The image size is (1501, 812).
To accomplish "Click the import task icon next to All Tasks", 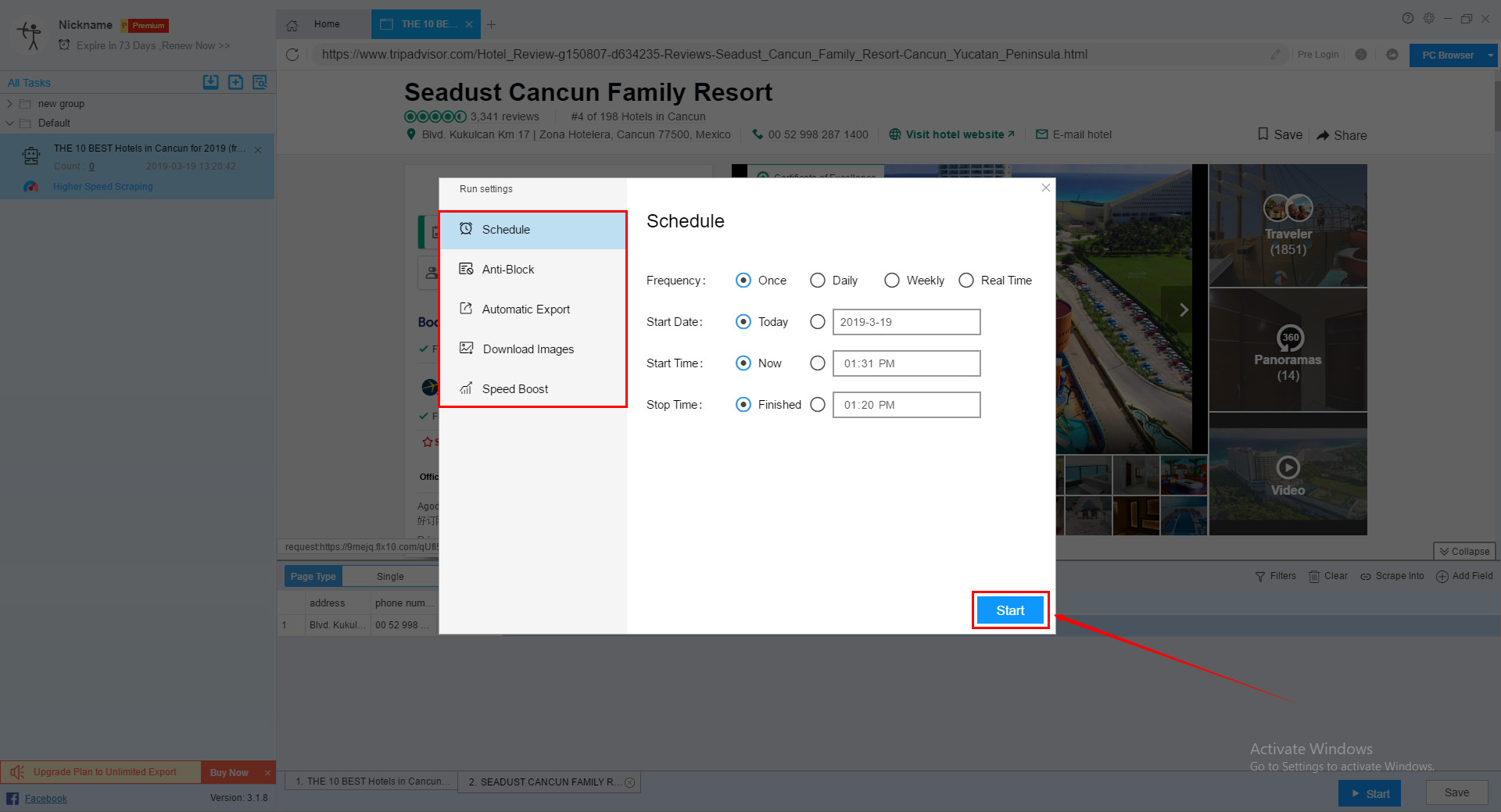I will tap(211, 82).
